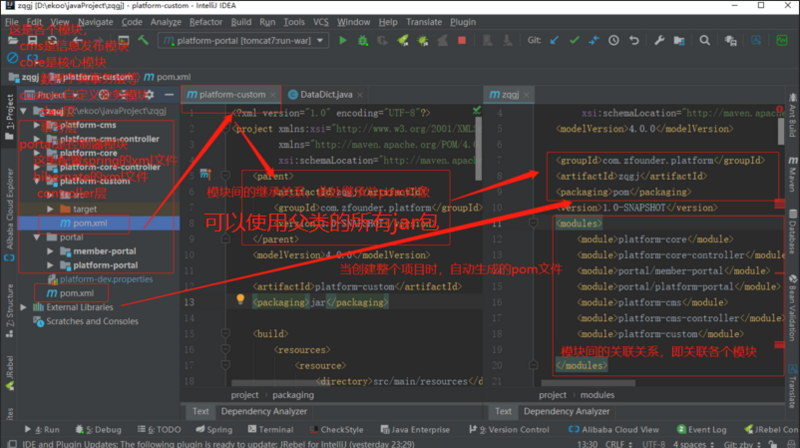The width and height of the screenshot is (800, 448).
Task: Start debugging with the bug icon
Action: pyautogui.click(x=363, y=40)
